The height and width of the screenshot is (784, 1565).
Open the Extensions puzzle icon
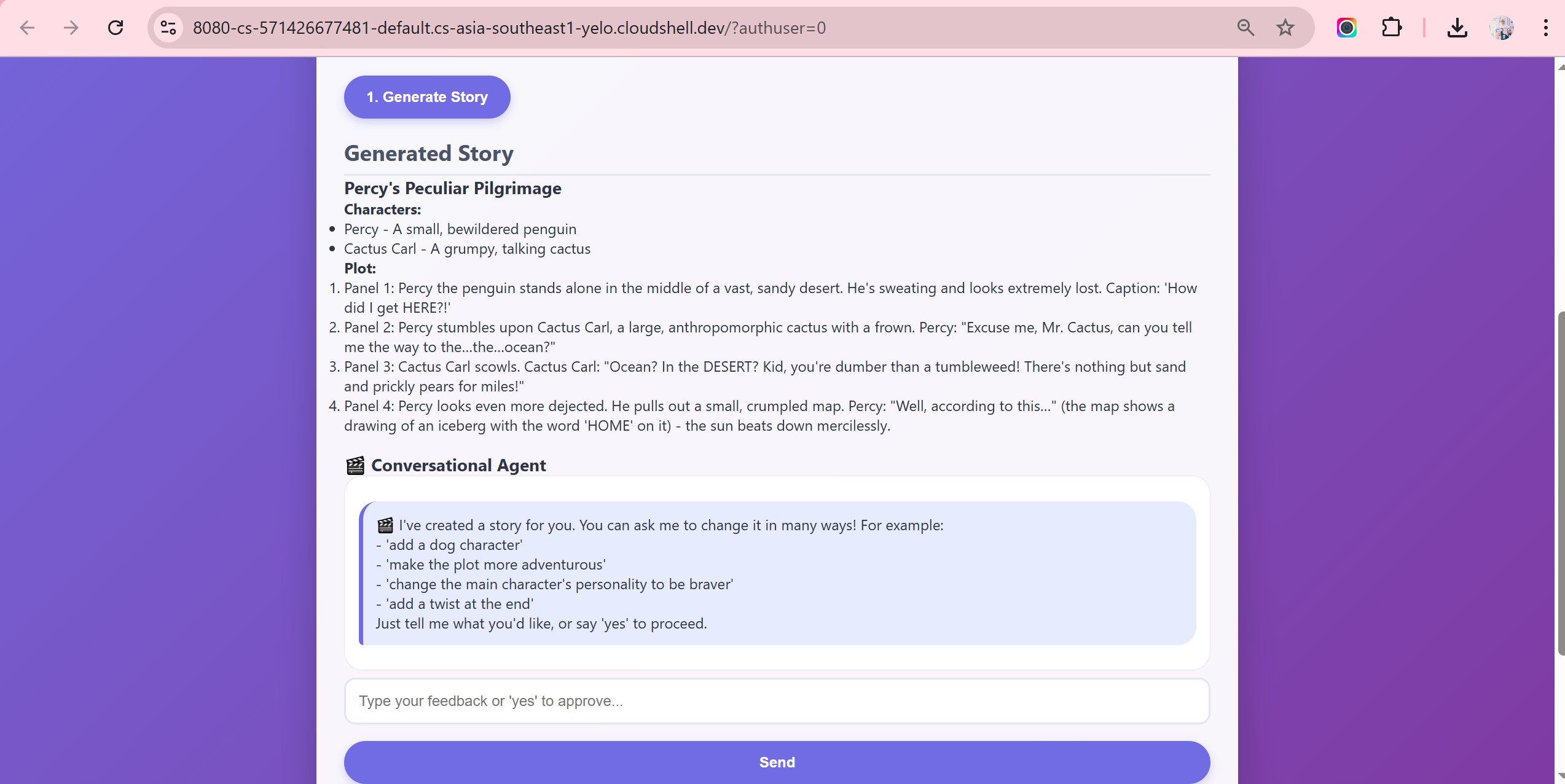1391,28
